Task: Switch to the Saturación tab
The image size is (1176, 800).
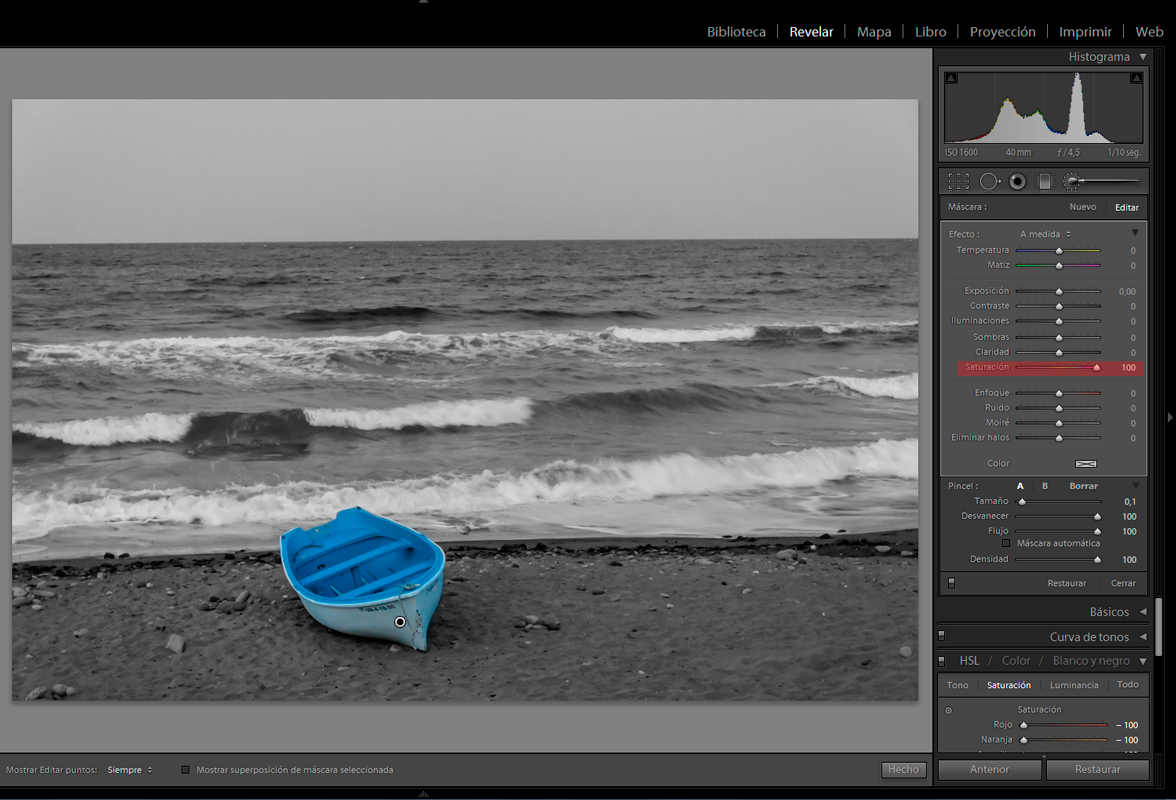Action: click(x=1009, y=685)
